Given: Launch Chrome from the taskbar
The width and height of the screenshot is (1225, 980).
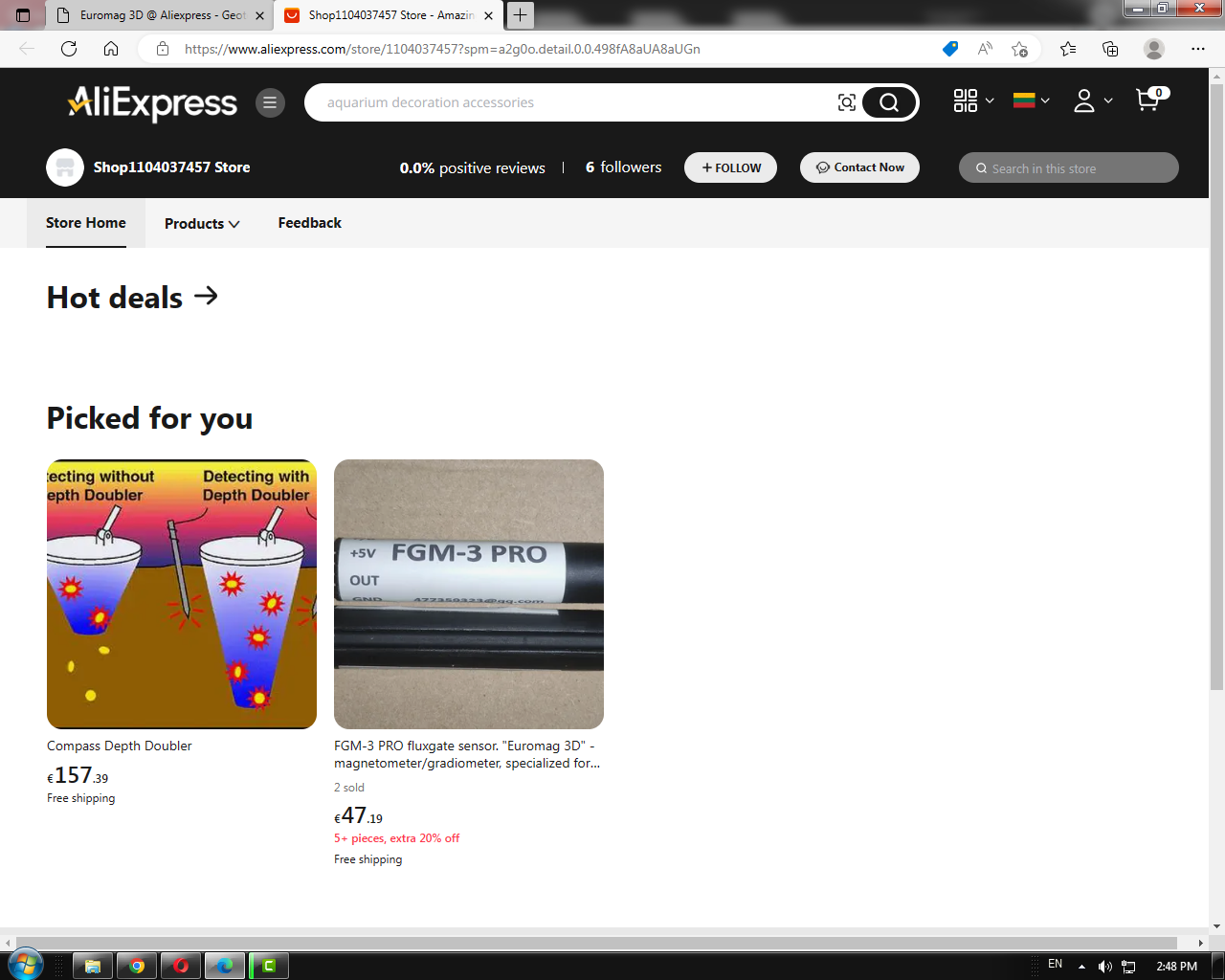Looking at the screenshot, I should [x=137, y=966].
